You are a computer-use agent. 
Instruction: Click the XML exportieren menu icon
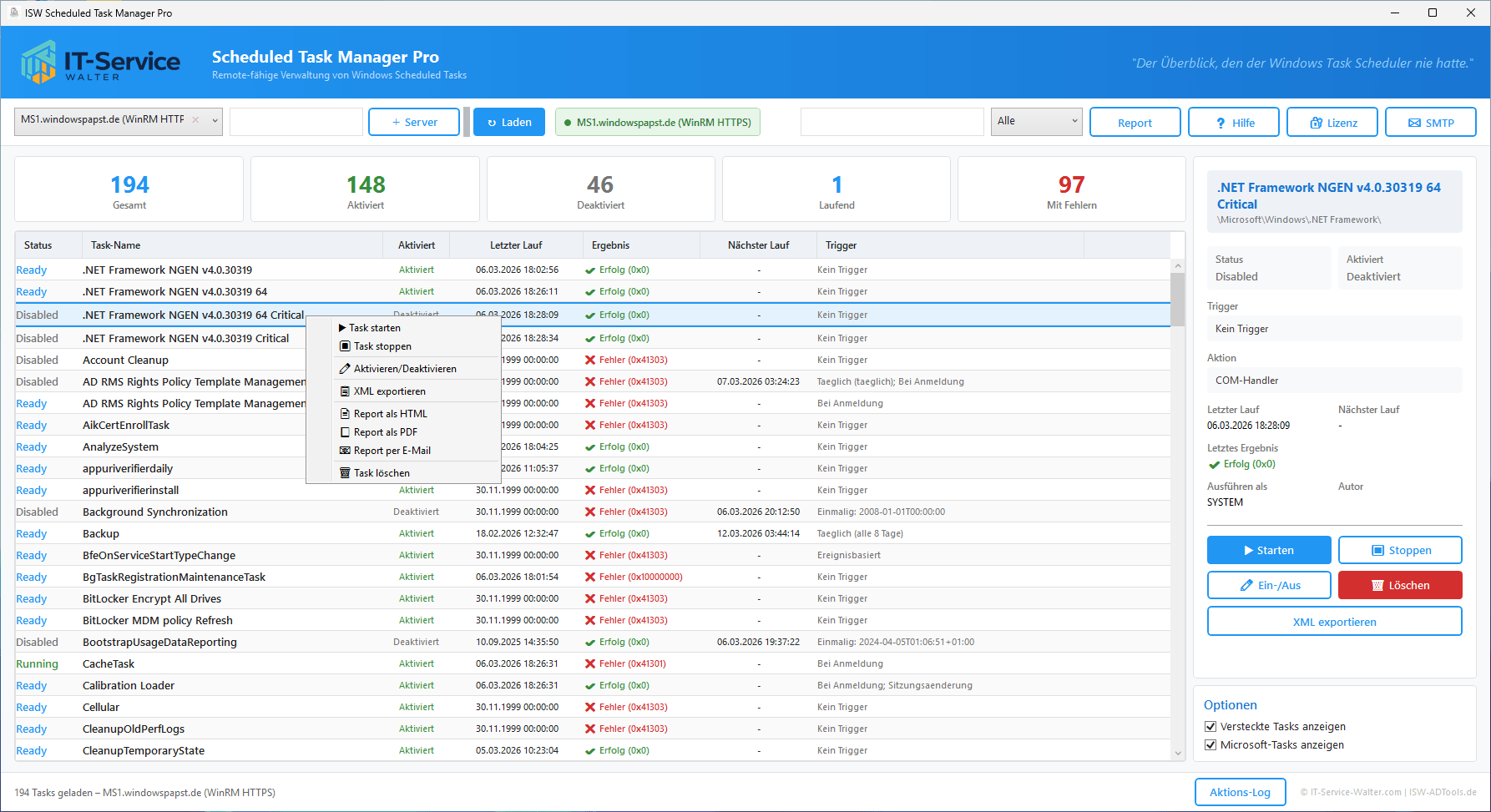345,391
